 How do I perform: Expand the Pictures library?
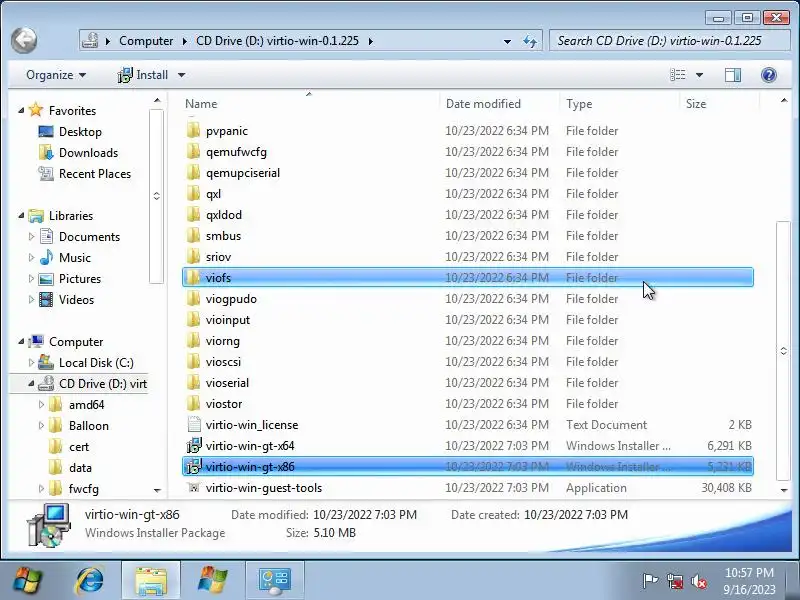click(x=31, y=279)
